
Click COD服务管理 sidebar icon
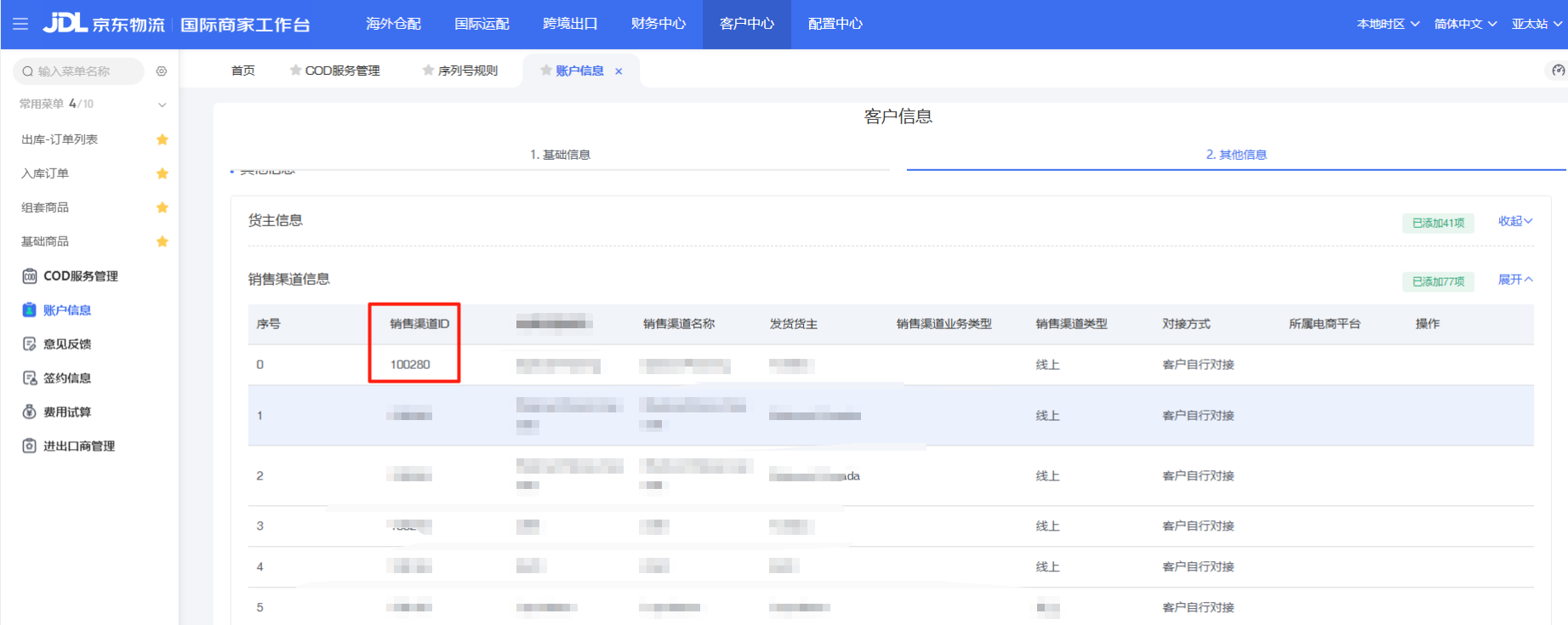coord(30,276)
